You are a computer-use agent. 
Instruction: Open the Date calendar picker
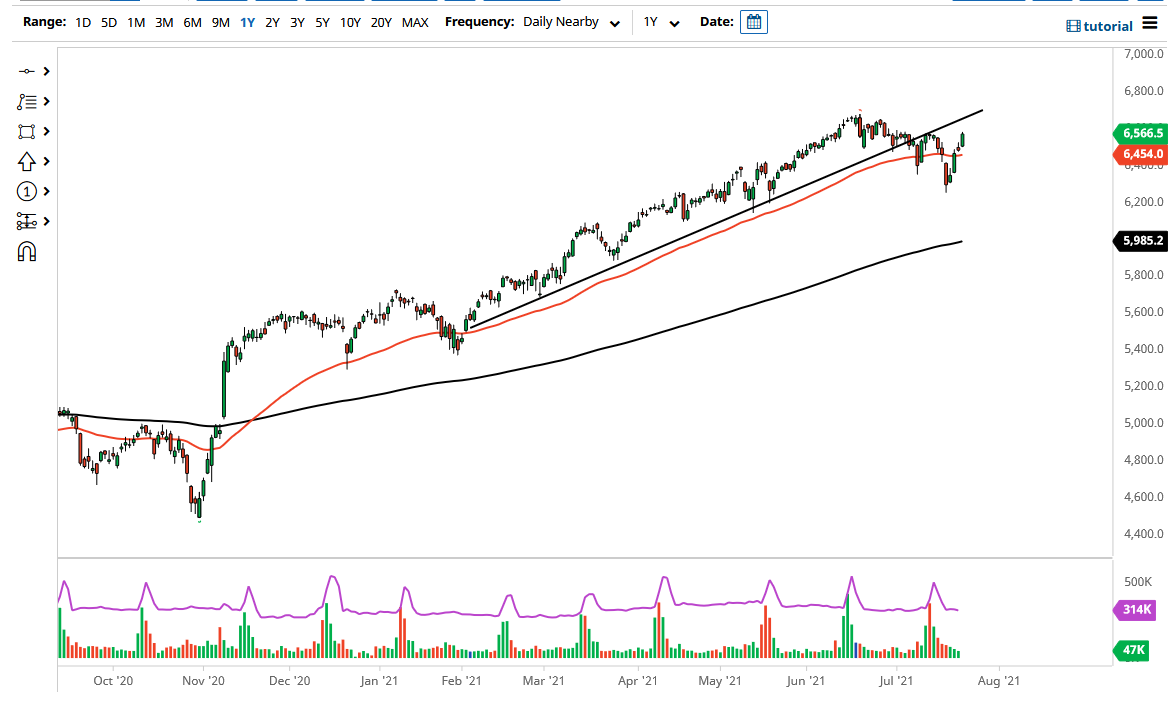pos(753,21)
